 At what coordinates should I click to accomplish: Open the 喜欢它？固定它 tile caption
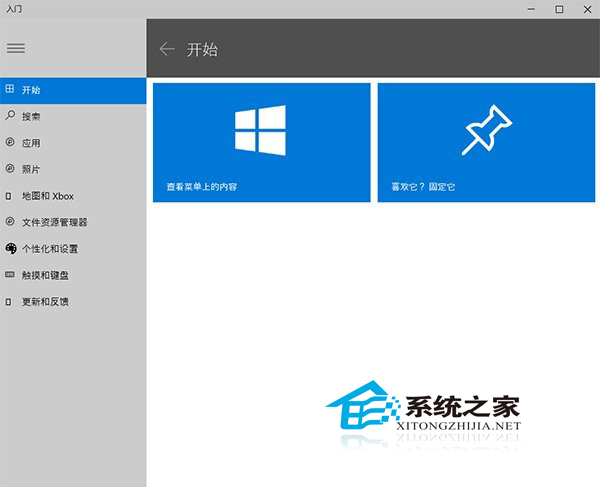(423, 187)
